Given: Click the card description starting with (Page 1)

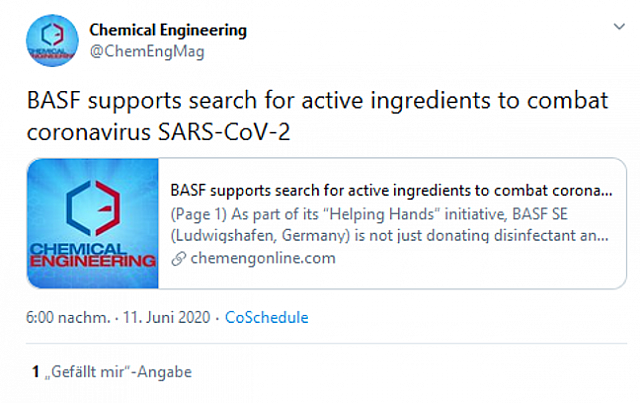Looking at the screenshot, I should [x=389, y=225].
